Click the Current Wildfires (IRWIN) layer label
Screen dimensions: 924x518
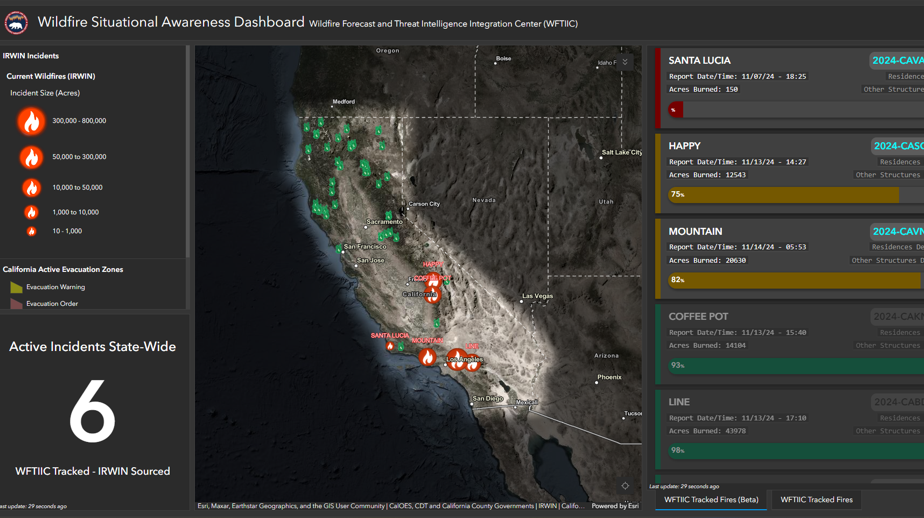[51, 77]
